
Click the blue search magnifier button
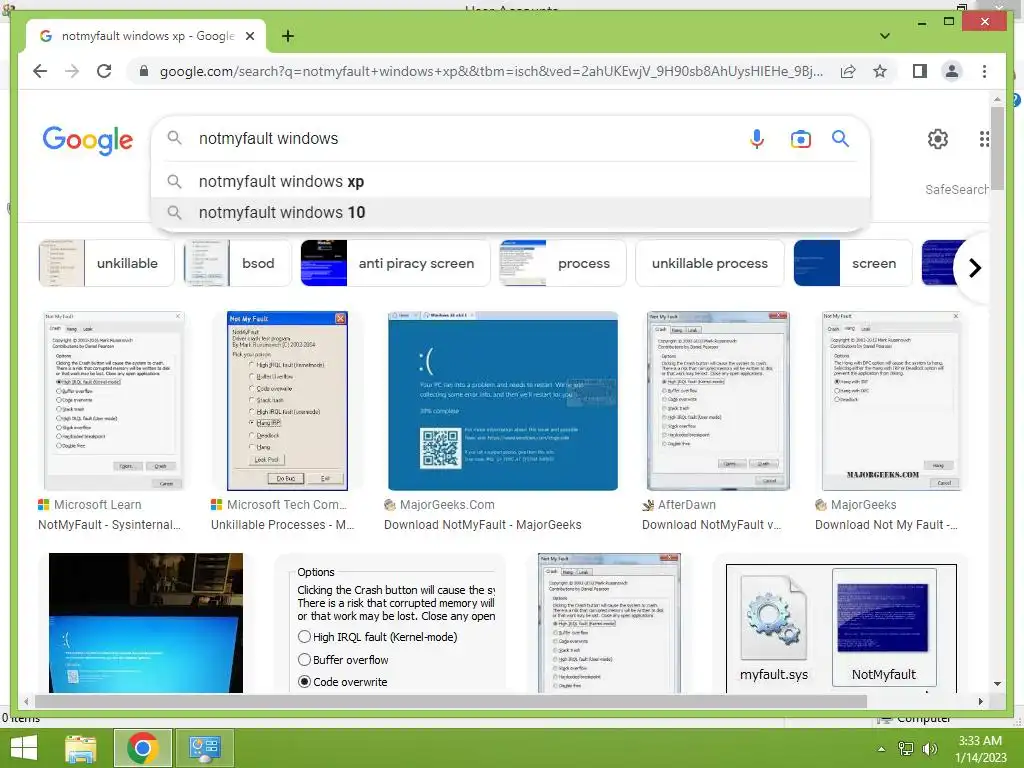tap(840, 138)
